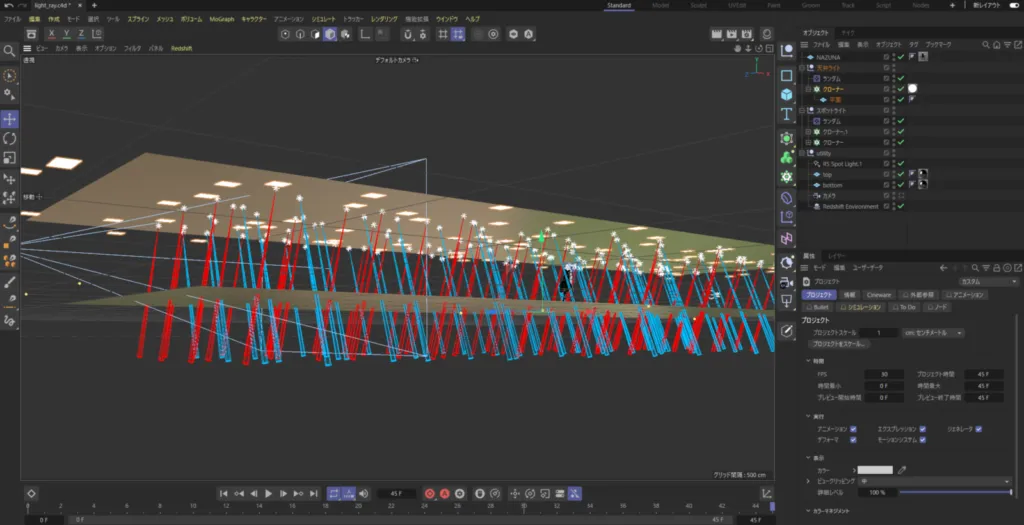Select the RS Spot Light.1 object
Viewport: 1024px width, 525px height.
(842, 163)
